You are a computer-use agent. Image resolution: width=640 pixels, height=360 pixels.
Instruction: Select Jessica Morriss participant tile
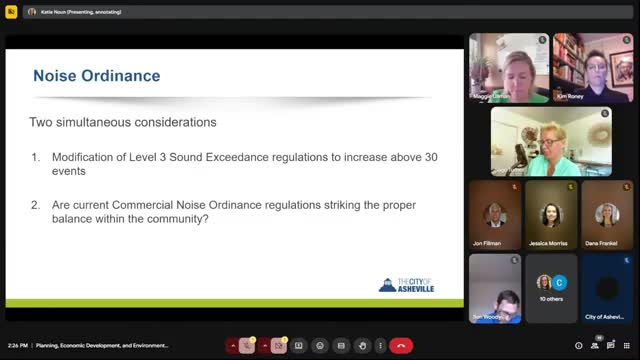click(x=551, y=215)
